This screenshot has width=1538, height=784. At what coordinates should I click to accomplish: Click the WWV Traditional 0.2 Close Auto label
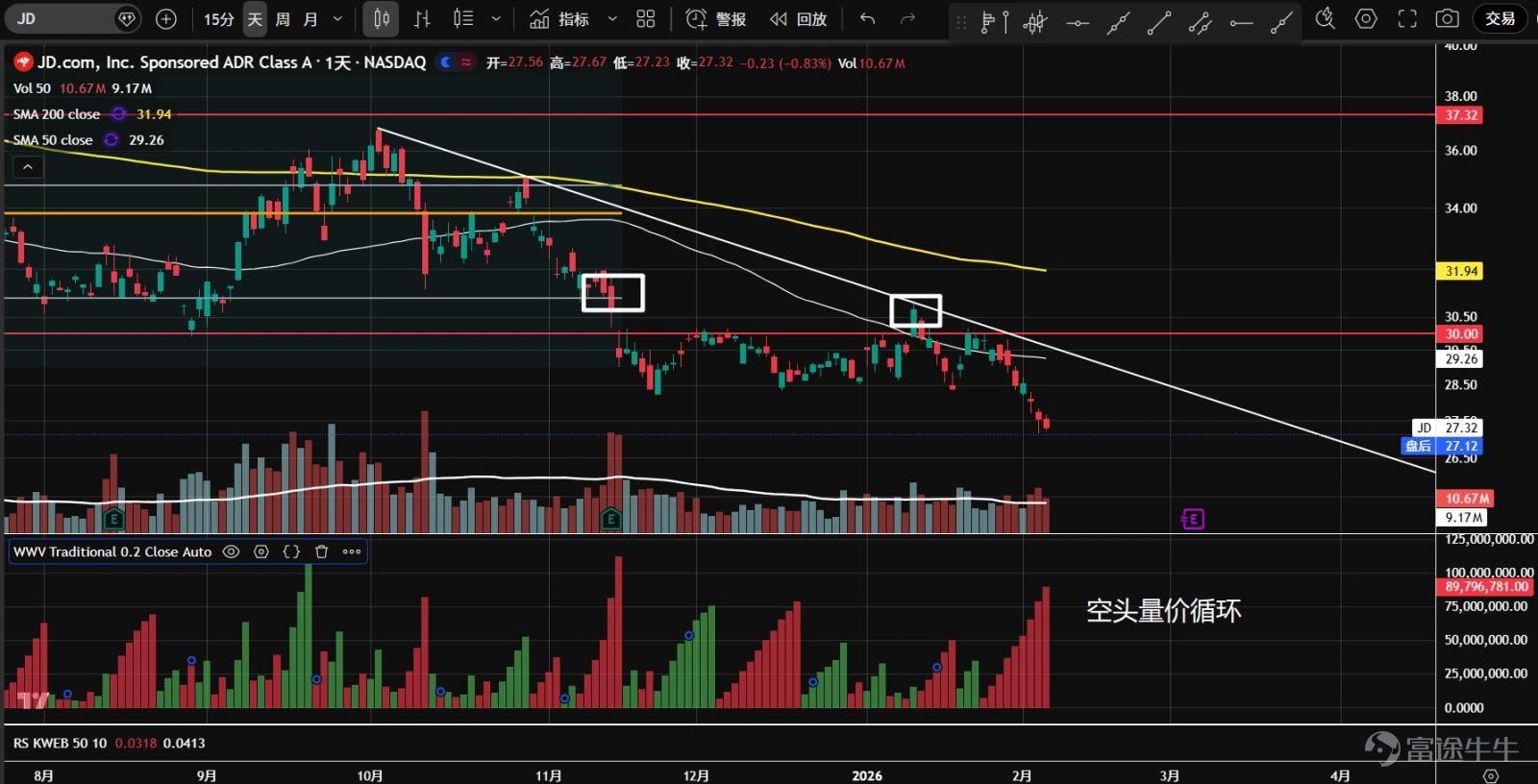coord(112,551)
